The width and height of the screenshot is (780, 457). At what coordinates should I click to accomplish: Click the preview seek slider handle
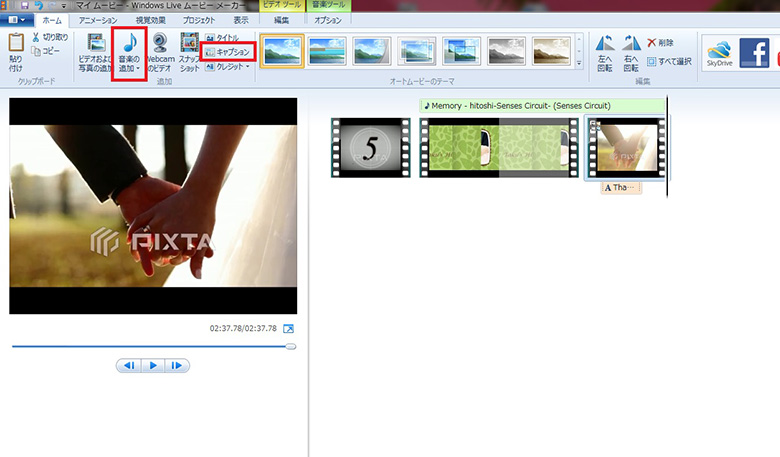click(291, 347)
